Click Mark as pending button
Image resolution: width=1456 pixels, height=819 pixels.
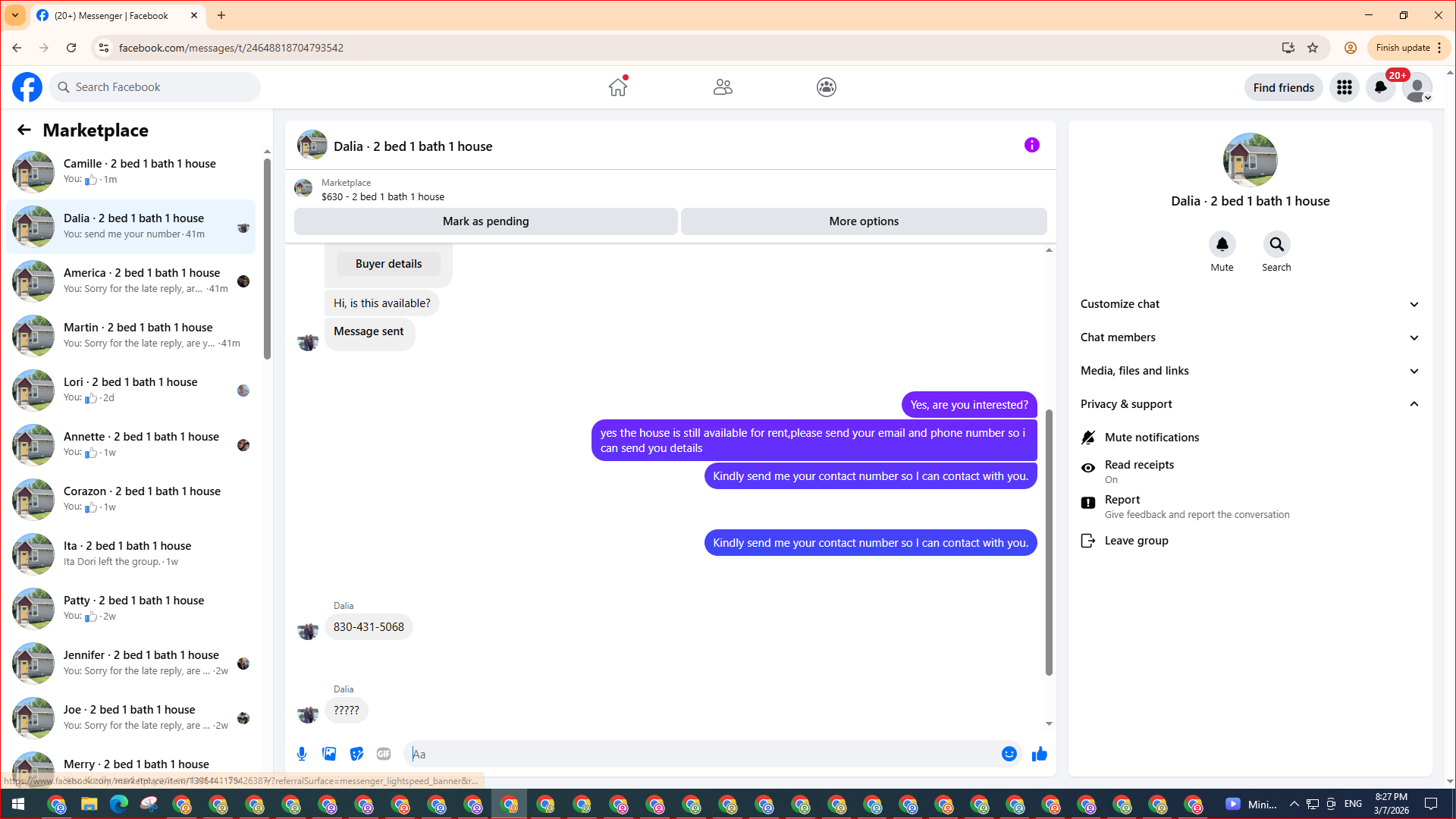486,221
